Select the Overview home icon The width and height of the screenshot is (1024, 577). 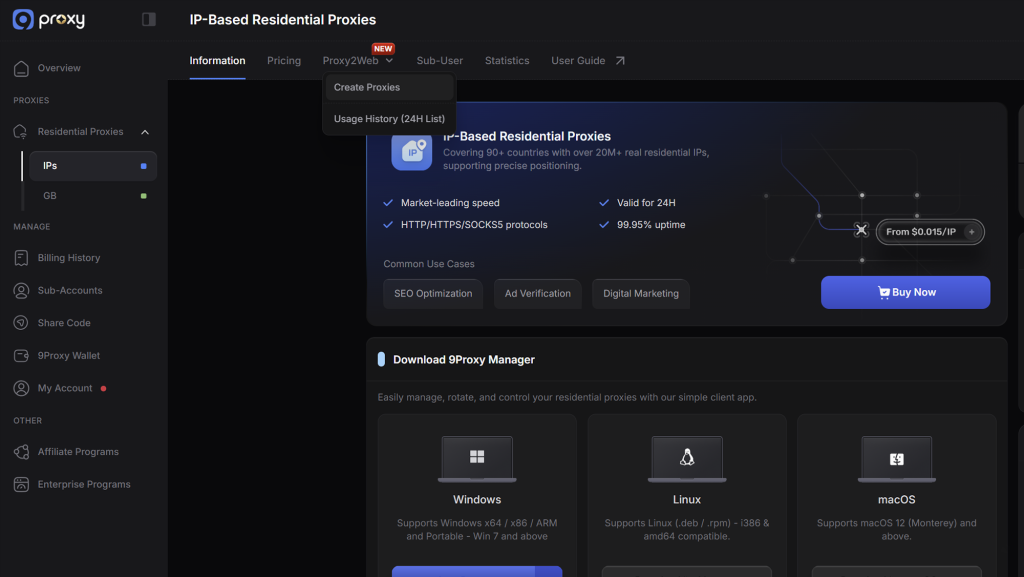coord(22,68)
